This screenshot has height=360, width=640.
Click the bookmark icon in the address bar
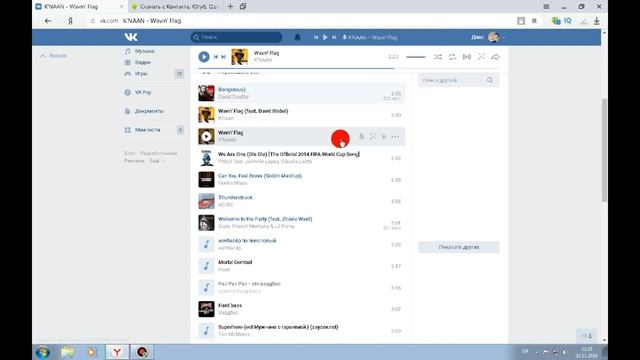pos(534,21)
